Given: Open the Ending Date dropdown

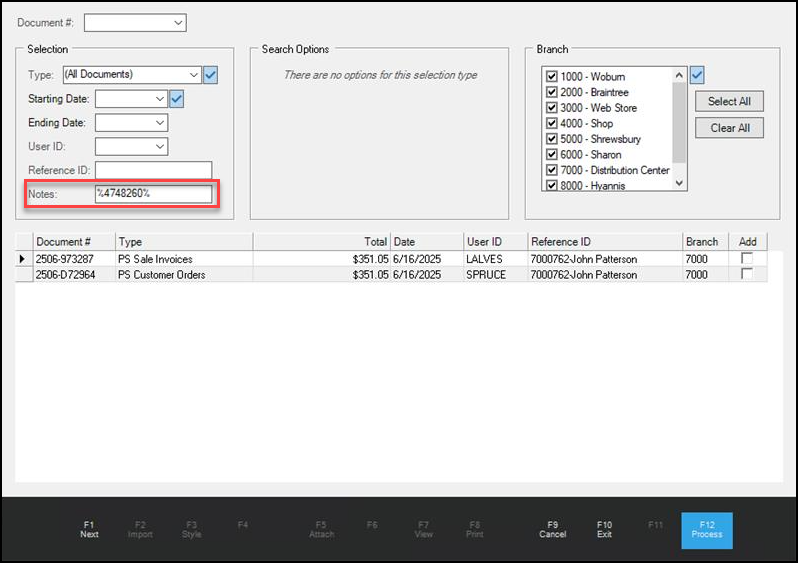Looking at the screenshot, I should (160, 123).
